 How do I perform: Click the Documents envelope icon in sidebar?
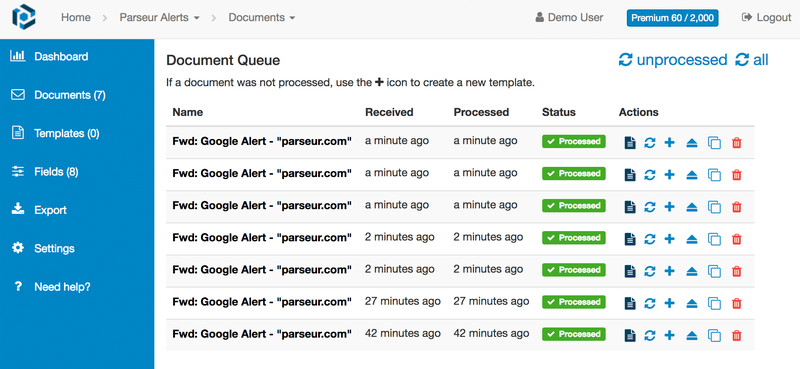18,94
